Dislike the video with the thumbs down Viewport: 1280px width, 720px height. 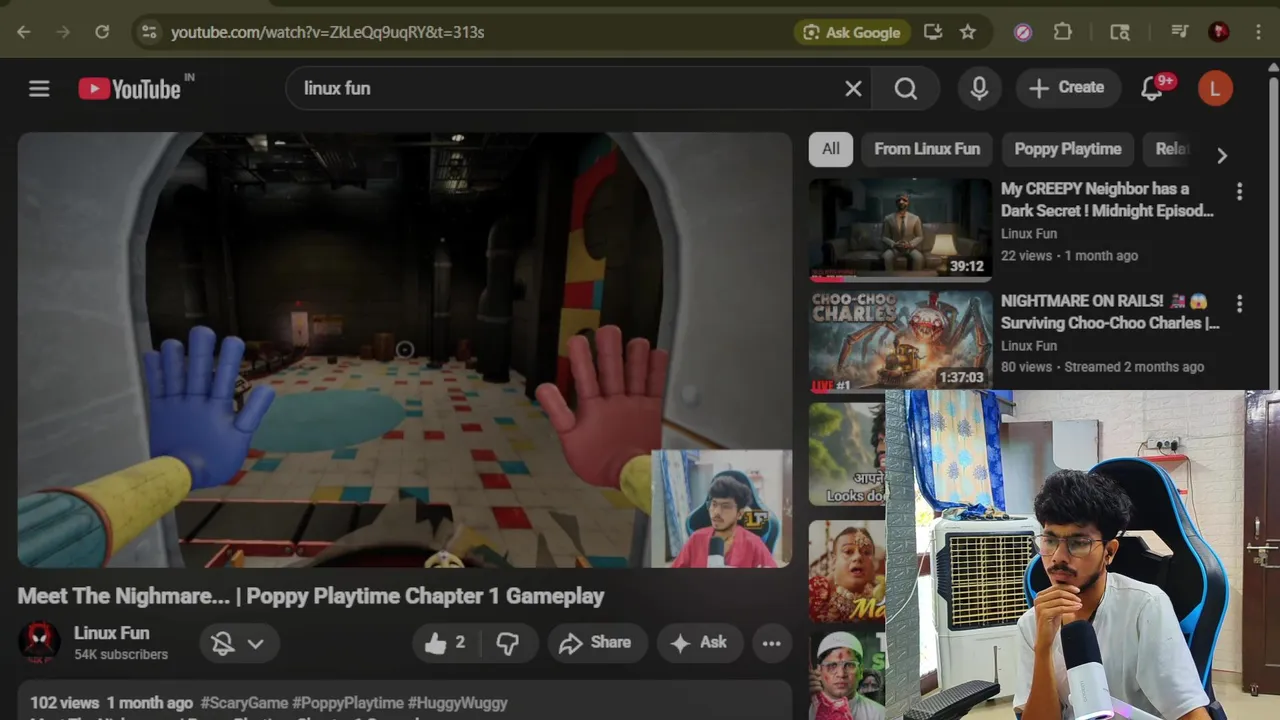click(508, 643)
